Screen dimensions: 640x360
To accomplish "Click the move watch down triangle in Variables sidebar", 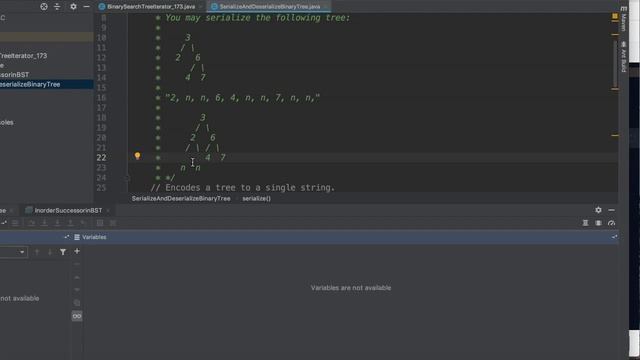I will point(77,290).
